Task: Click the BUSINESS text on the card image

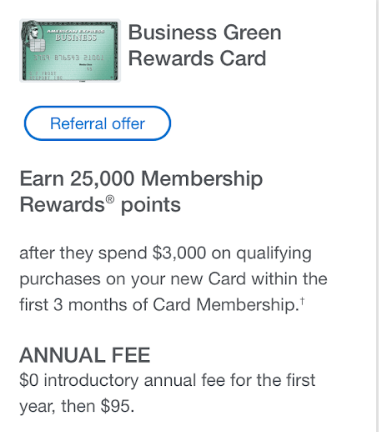Action: pos(76,37)
